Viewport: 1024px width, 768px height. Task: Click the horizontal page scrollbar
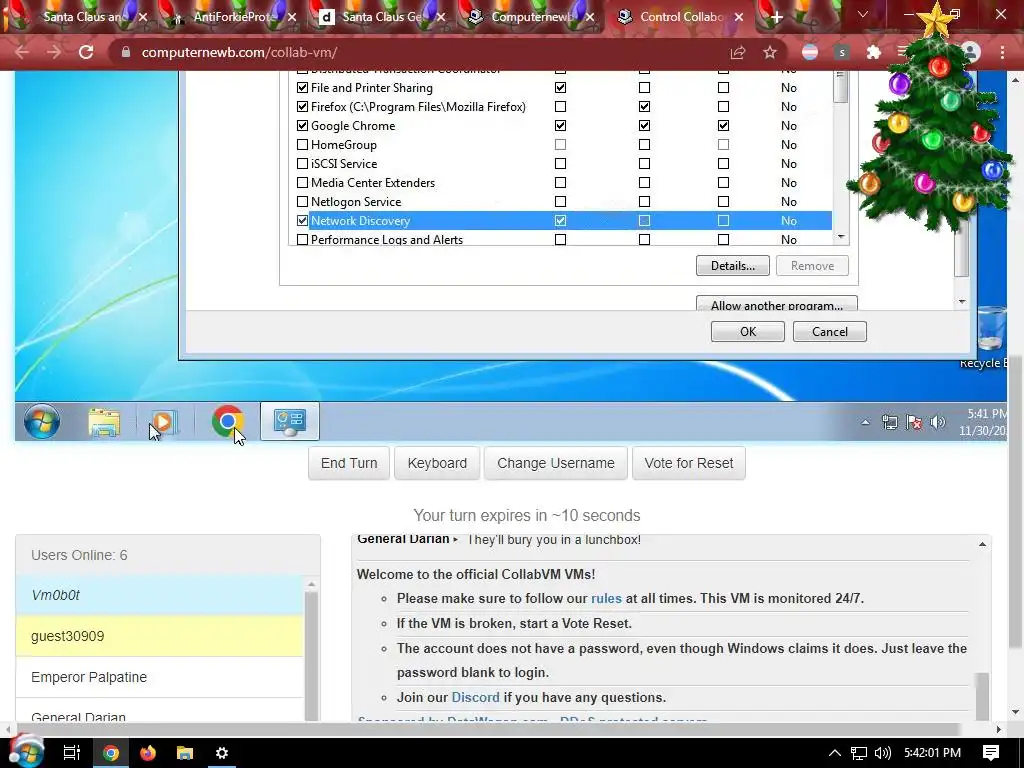point(487,729)
